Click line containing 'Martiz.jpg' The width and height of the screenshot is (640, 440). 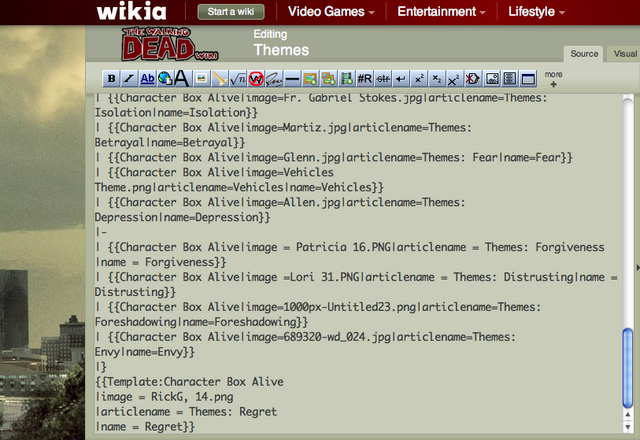pyautogui.click(x=283, y=128)
